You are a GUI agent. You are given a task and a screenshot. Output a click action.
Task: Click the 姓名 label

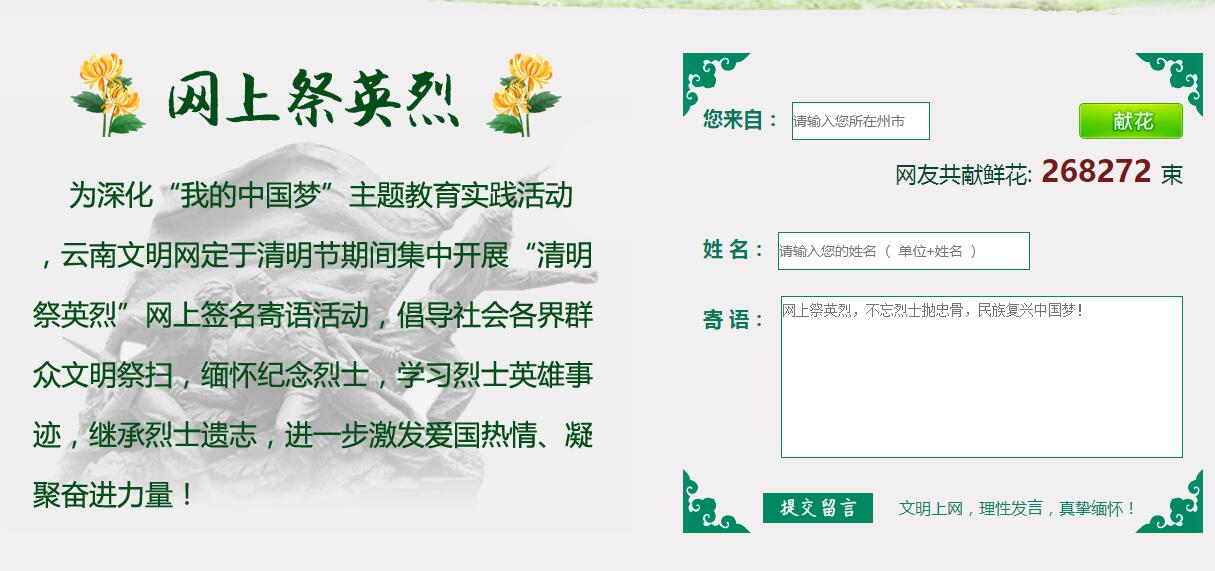(733, 250)
